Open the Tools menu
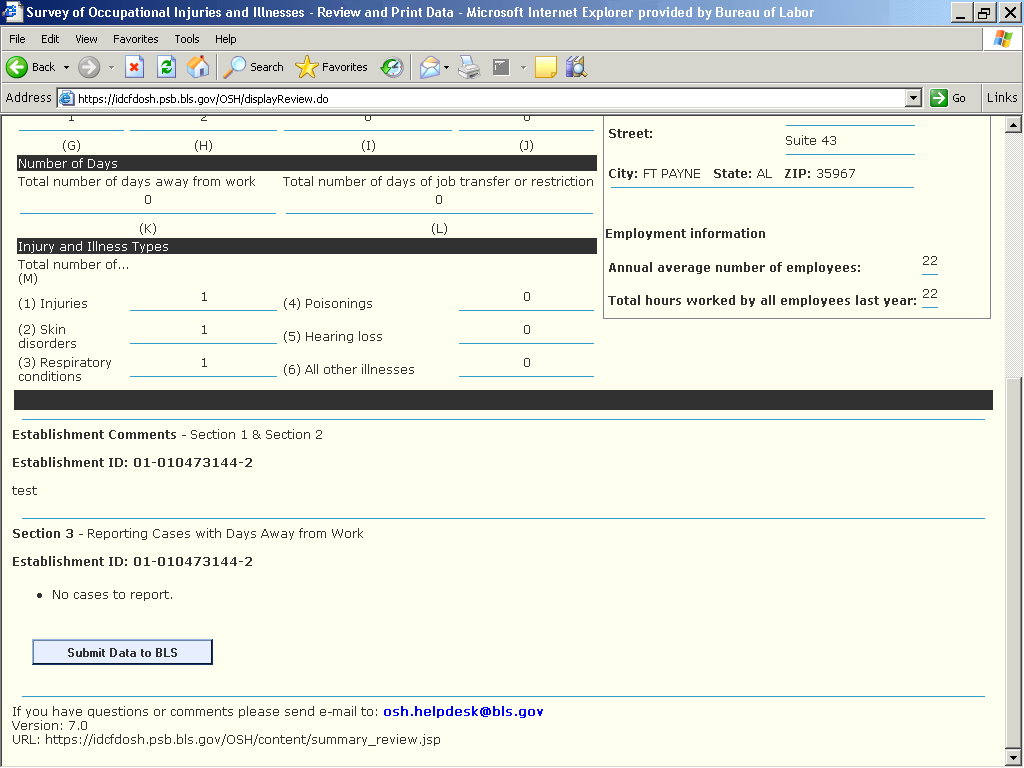This screenshot has height=768, width=1024. click(187, 39)
